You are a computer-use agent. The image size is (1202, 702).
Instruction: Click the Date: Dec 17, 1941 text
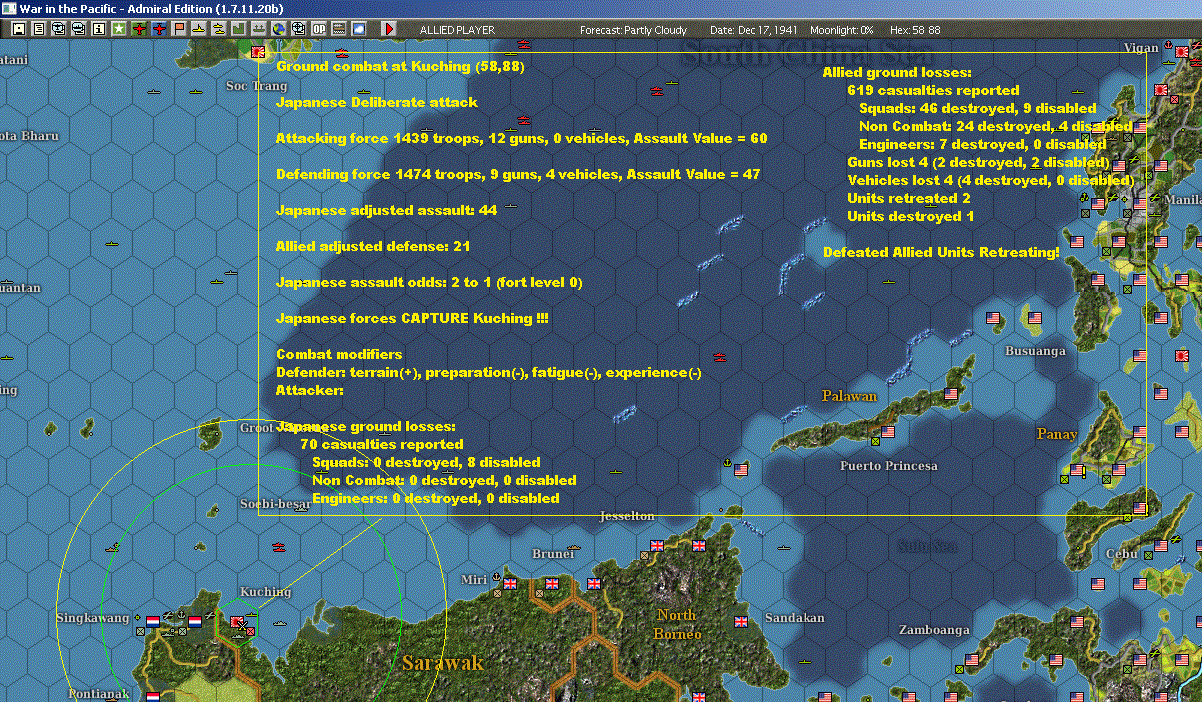[754, 30]
